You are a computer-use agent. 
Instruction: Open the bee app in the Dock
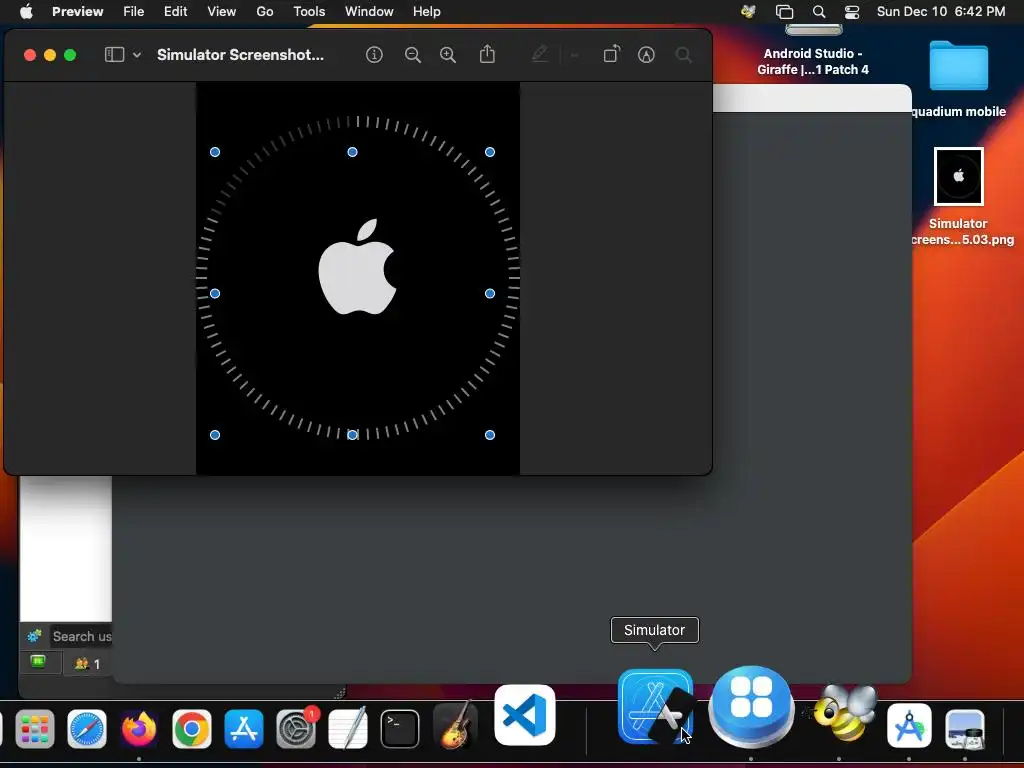[x=843, y=713]
